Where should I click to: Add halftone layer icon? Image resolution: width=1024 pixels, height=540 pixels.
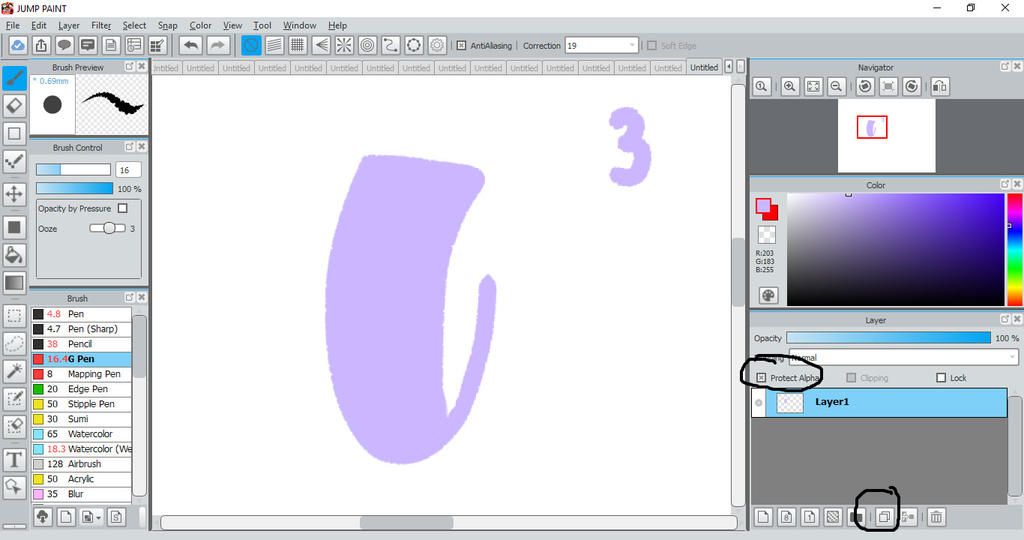pos(833,517)
